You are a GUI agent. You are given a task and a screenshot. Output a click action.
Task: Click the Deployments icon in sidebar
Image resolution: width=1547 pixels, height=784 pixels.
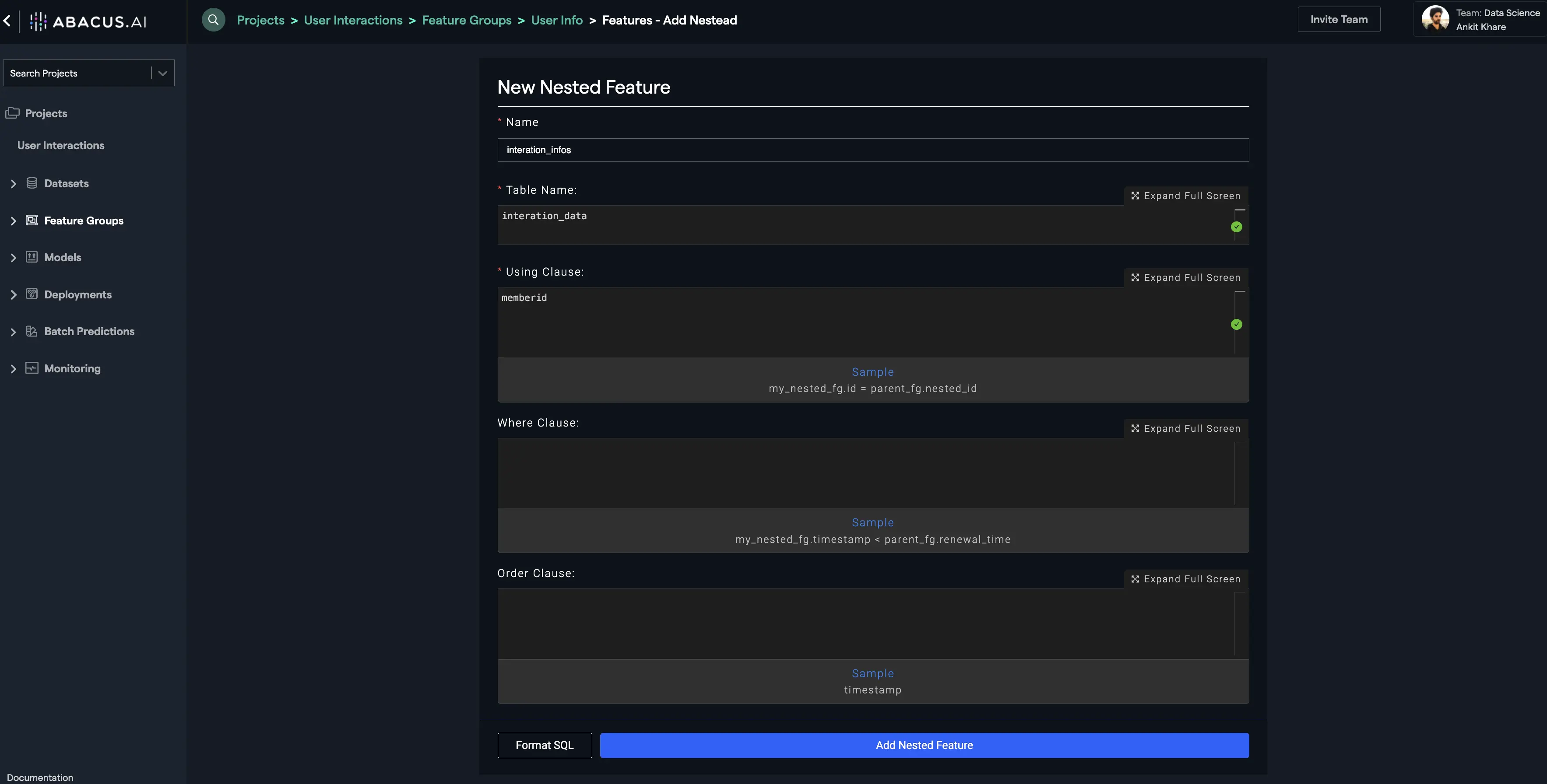[x=32, y=294]
